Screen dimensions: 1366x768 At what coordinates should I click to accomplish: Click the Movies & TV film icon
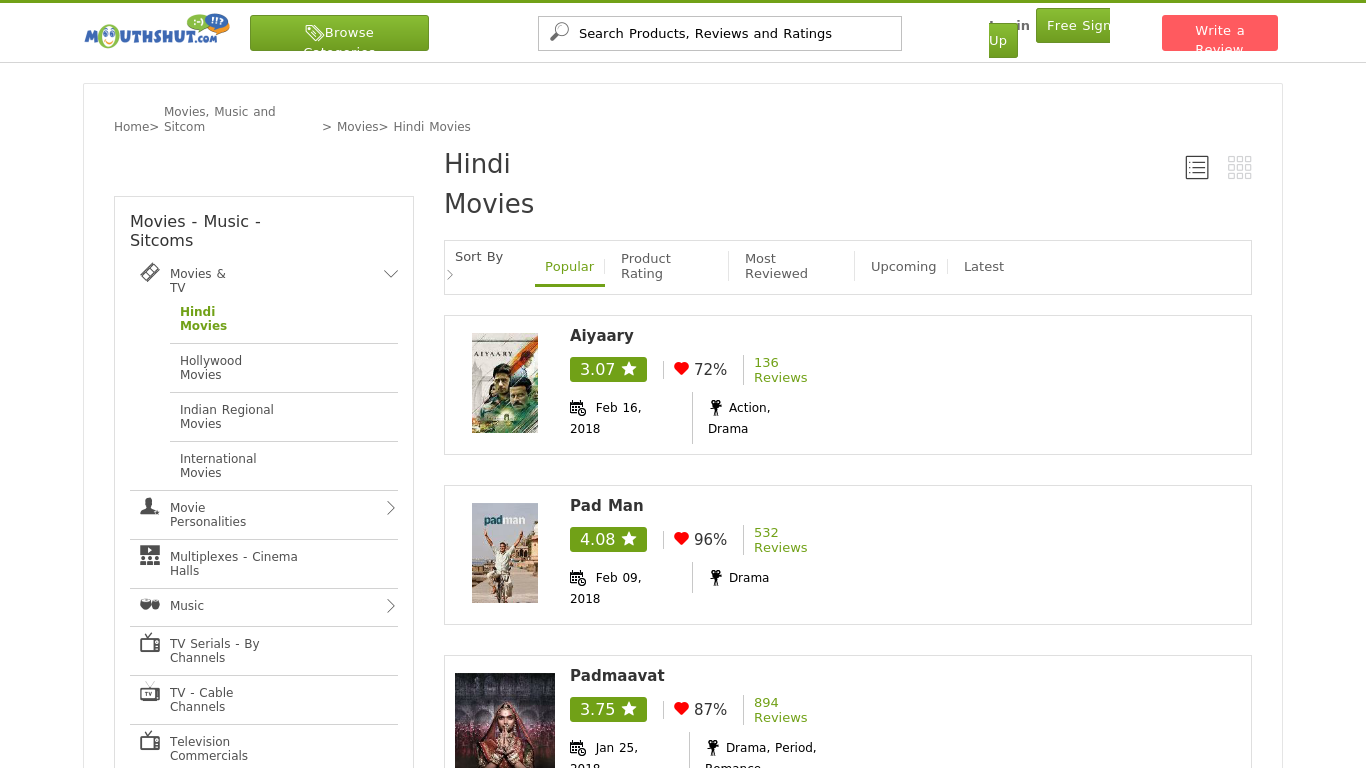tap(150, 272)
